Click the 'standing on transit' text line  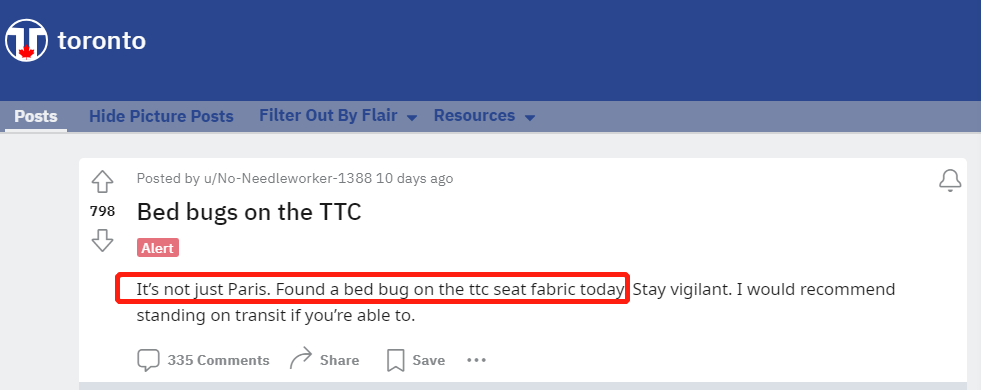[276, 315]
